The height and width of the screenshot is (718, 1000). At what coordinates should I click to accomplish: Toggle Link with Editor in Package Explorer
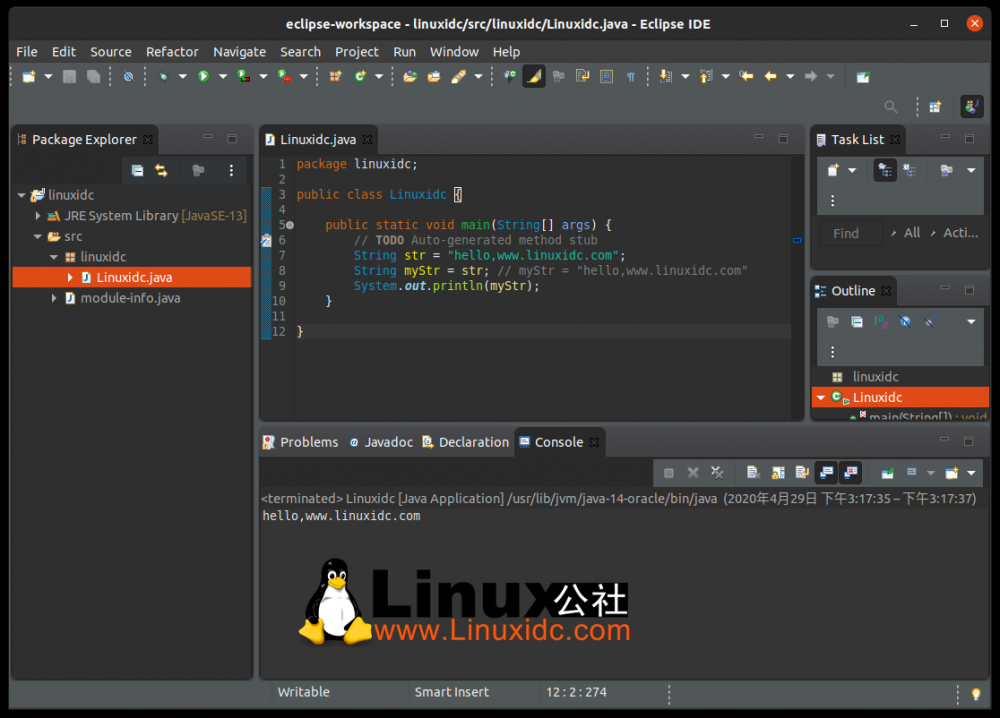[161, 171]
